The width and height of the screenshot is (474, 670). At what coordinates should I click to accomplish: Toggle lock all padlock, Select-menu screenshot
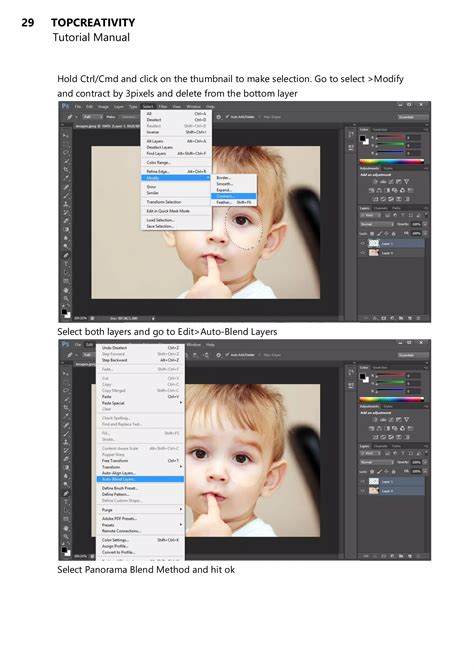pyautogui.click(x=394, y=234)
